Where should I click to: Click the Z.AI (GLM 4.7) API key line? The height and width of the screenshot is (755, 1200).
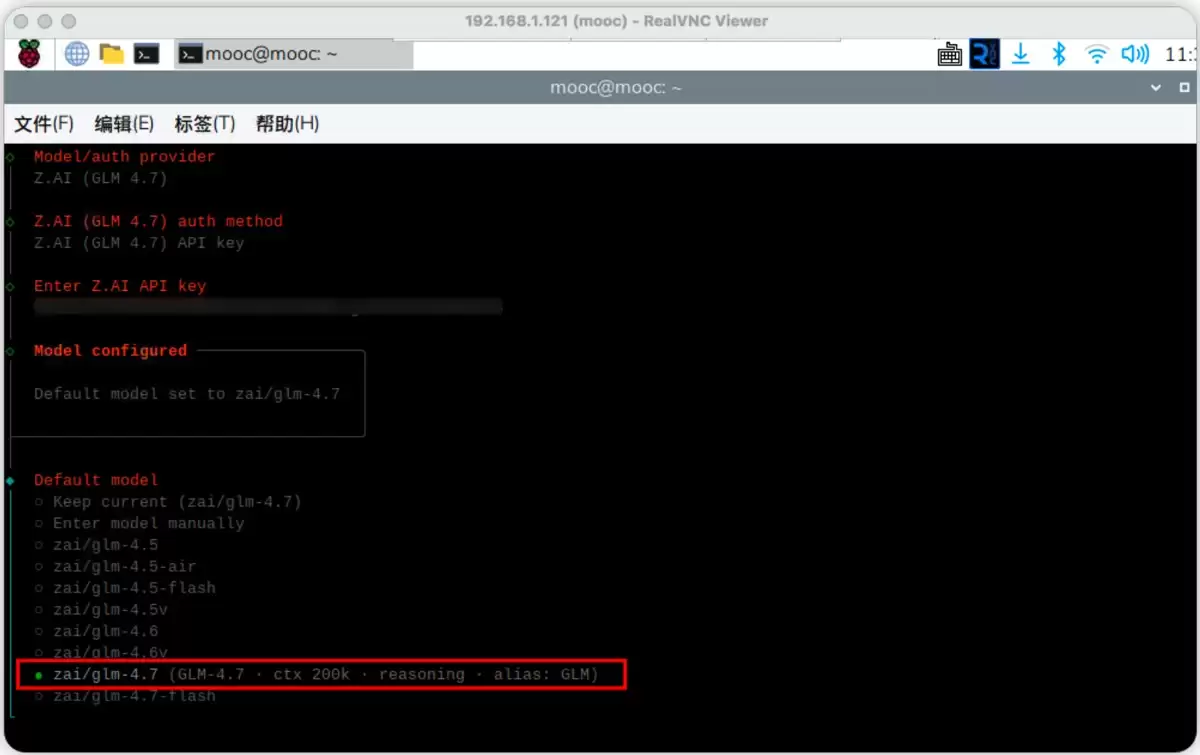click(139, 243)
